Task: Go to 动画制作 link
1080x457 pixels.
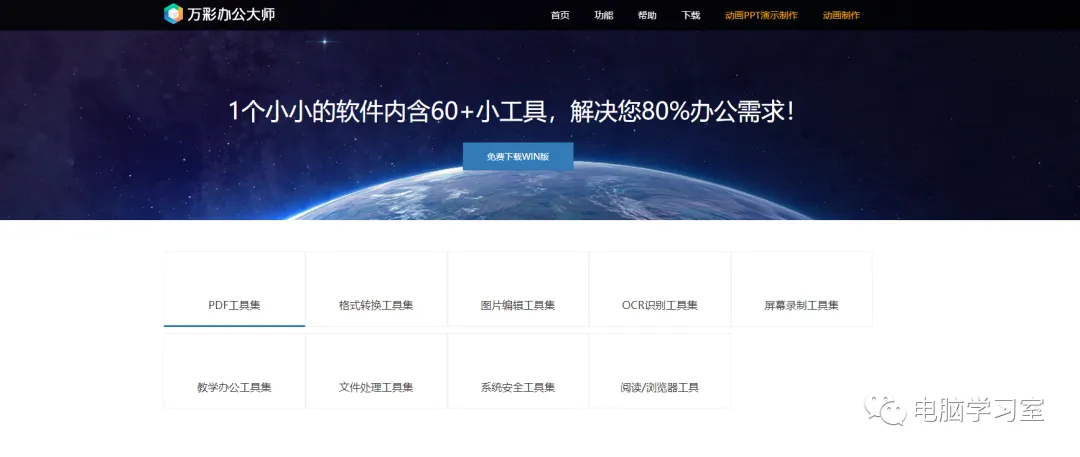Action: tap(841, 15)
